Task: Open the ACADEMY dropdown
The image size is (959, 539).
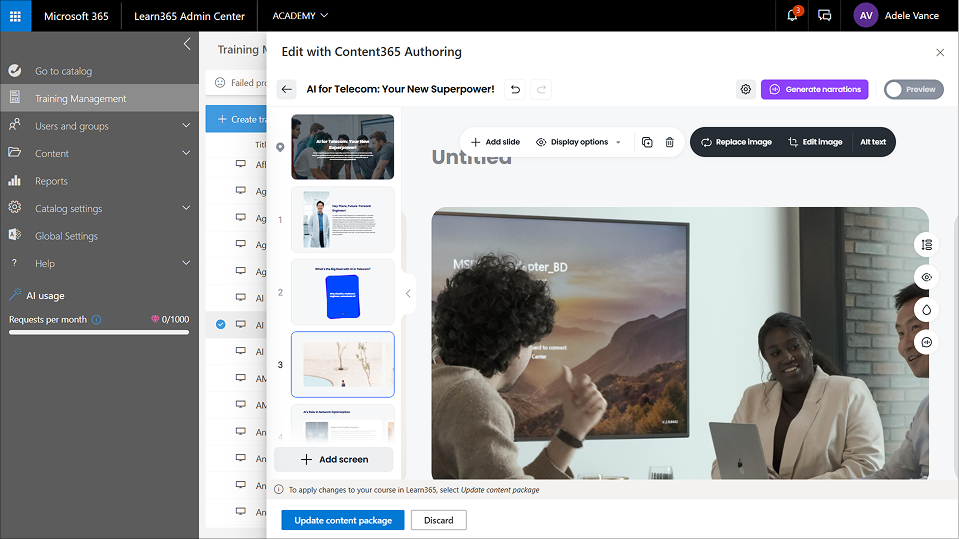Action: (x=300, y=16)
